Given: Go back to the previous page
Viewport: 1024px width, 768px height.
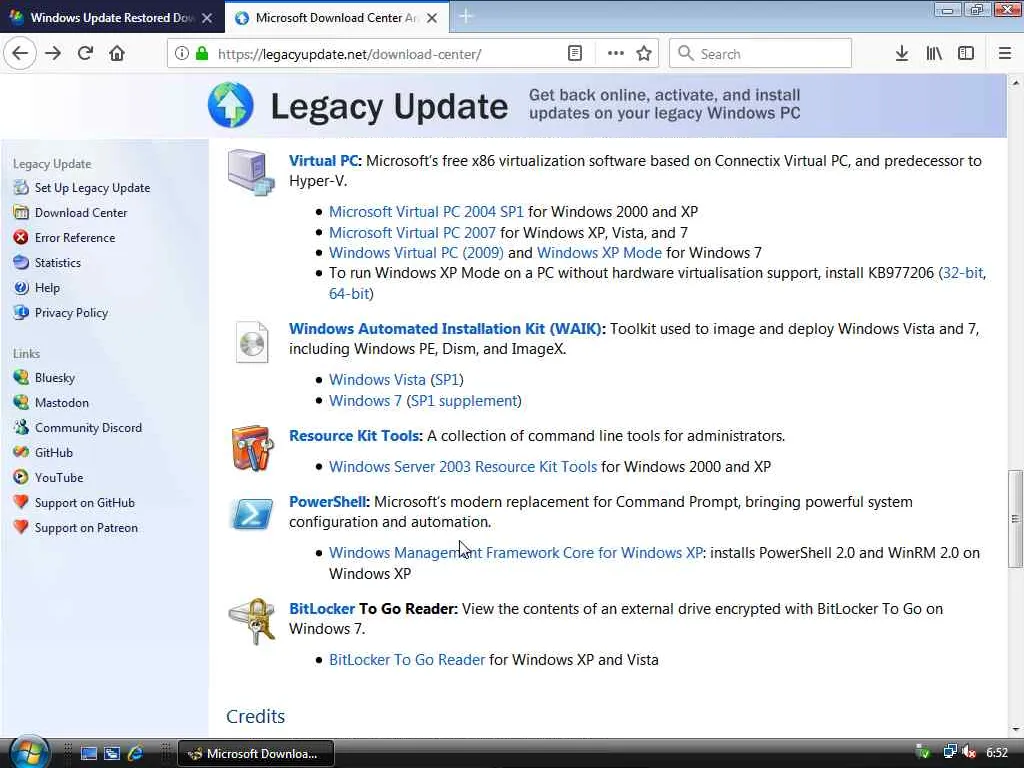Looking at the screenshot, I should pyautogui.click(x=20, y=54).
